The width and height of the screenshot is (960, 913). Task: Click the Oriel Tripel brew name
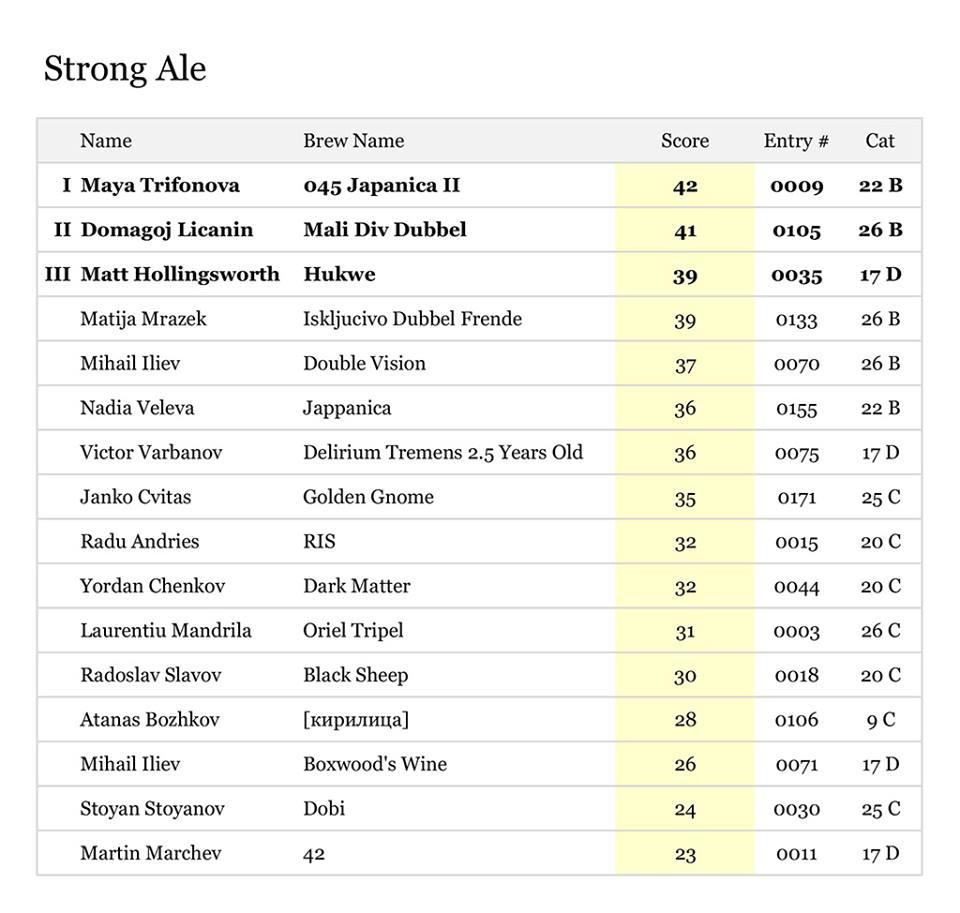pos(353,631)
